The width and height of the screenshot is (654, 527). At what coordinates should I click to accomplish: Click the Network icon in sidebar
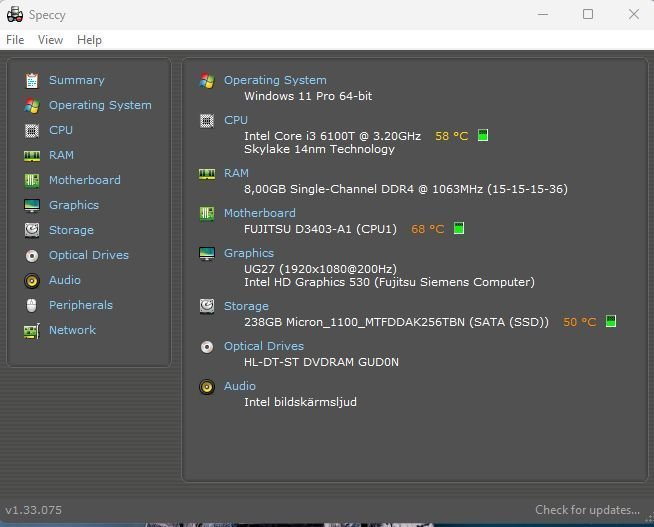(x=32, y=330)
